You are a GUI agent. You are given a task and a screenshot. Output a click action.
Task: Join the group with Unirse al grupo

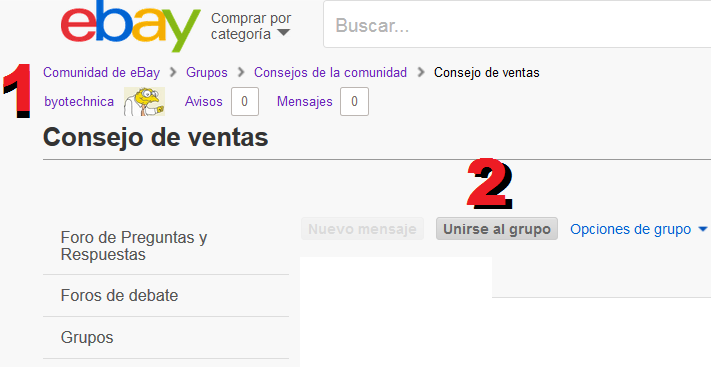point(497,229)
